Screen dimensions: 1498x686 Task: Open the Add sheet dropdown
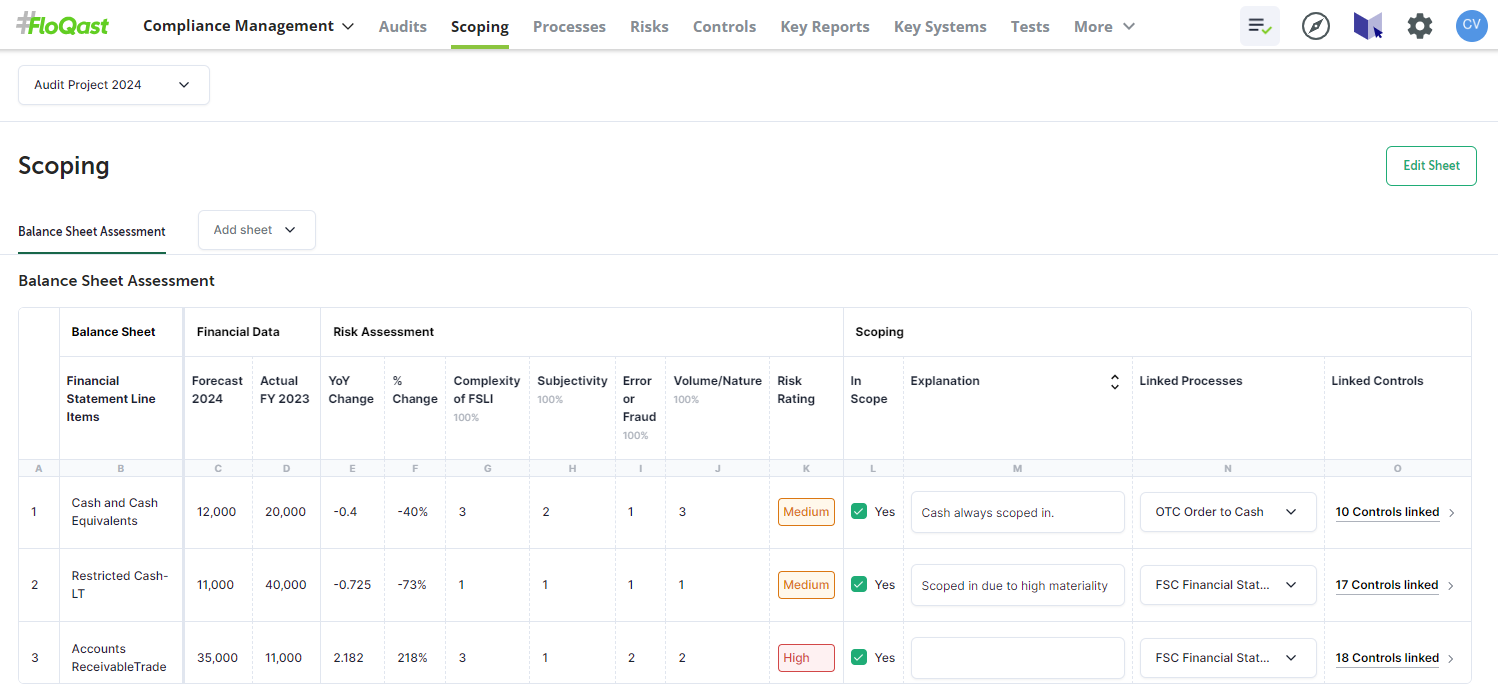point(257,230)
